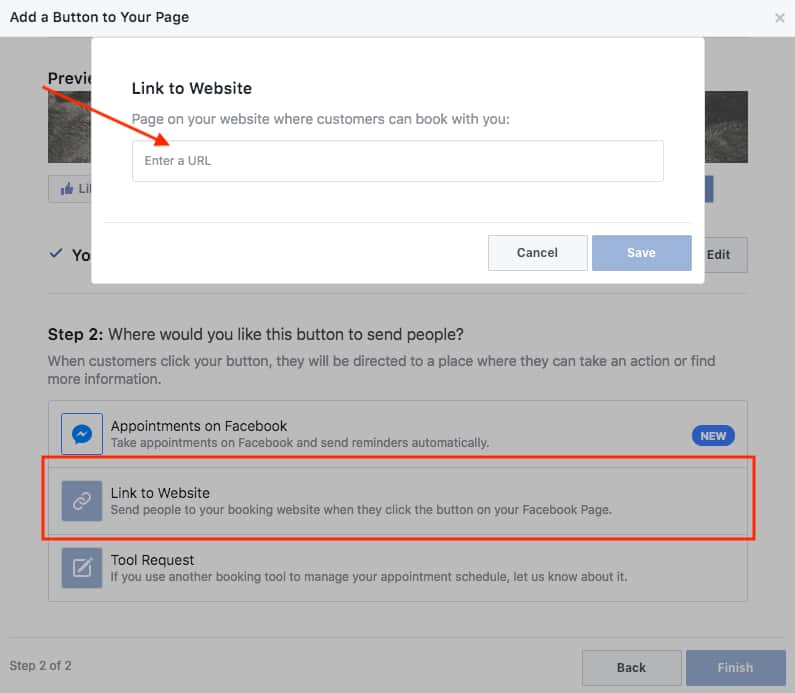Click the 'Step 2 of 2' status text
The width and height of the screenshot is (795, 693).
(x=41, y=666)
